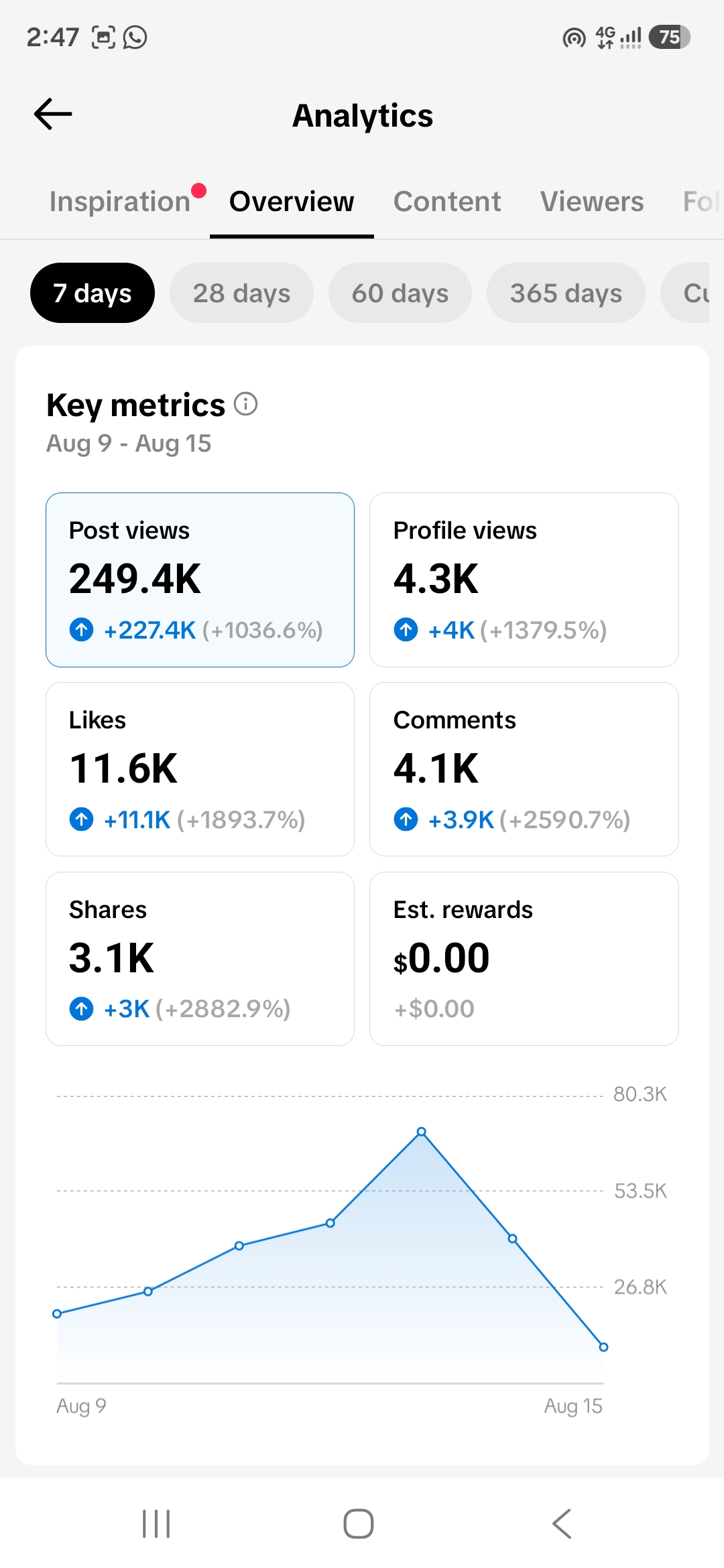Tap the battery indicator showing 75
Screen dimensions: 724x1568
(669, 37)
